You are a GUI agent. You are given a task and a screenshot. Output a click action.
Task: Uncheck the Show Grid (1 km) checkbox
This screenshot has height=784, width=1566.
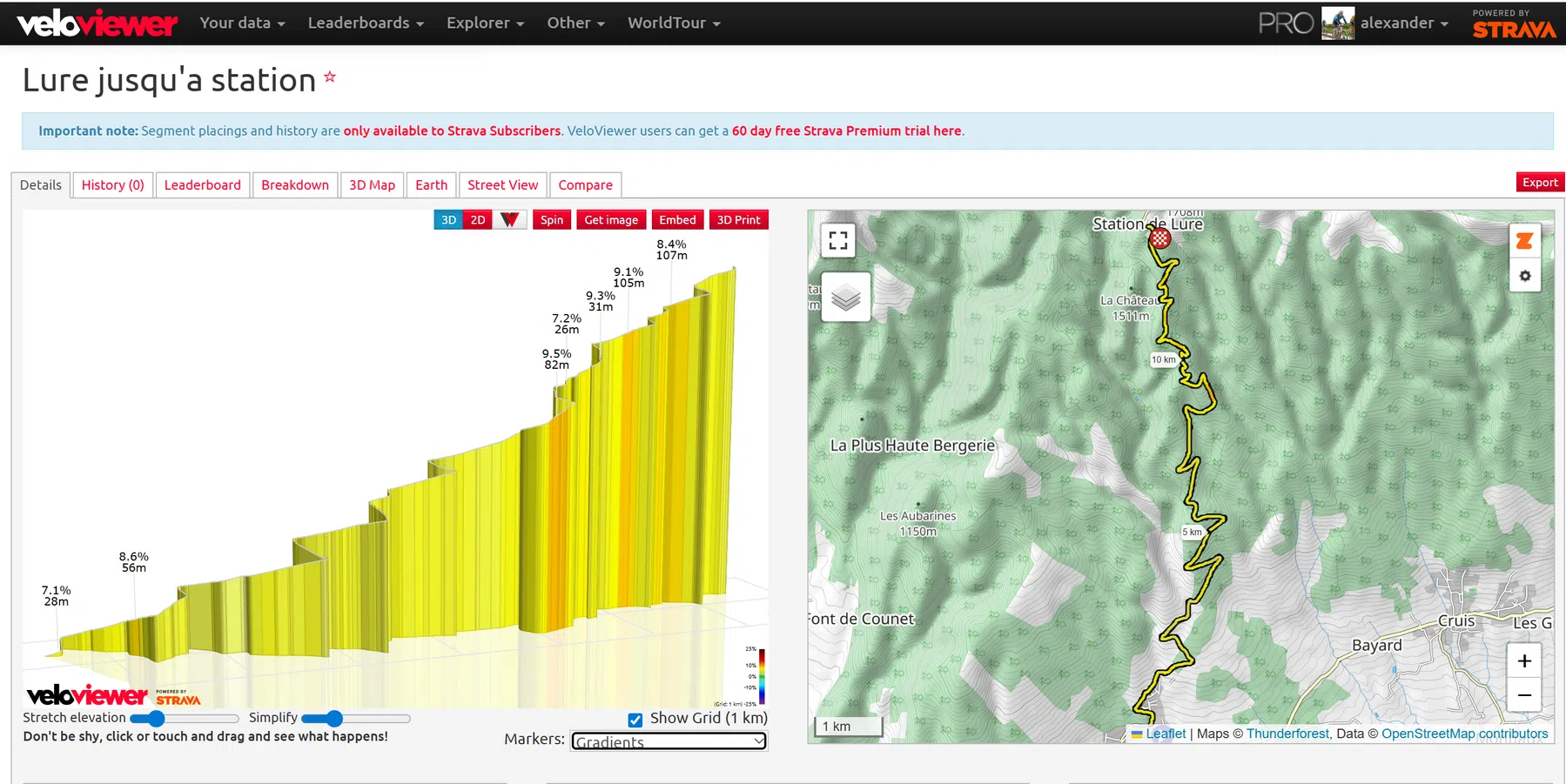click(x=635, y=718)
